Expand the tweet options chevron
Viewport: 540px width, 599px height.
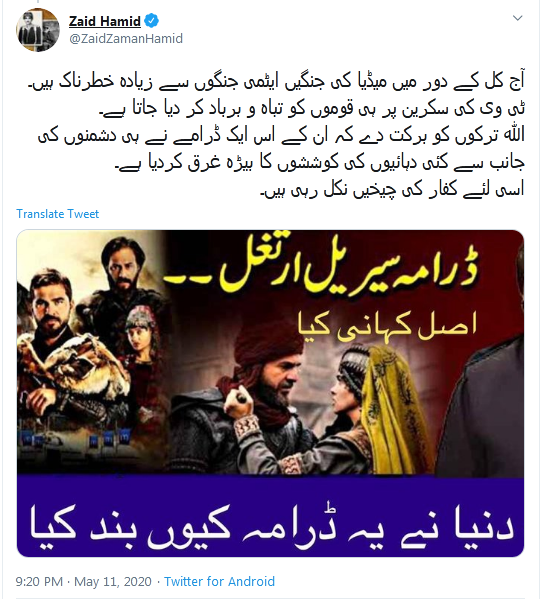[x=517, y=18]
